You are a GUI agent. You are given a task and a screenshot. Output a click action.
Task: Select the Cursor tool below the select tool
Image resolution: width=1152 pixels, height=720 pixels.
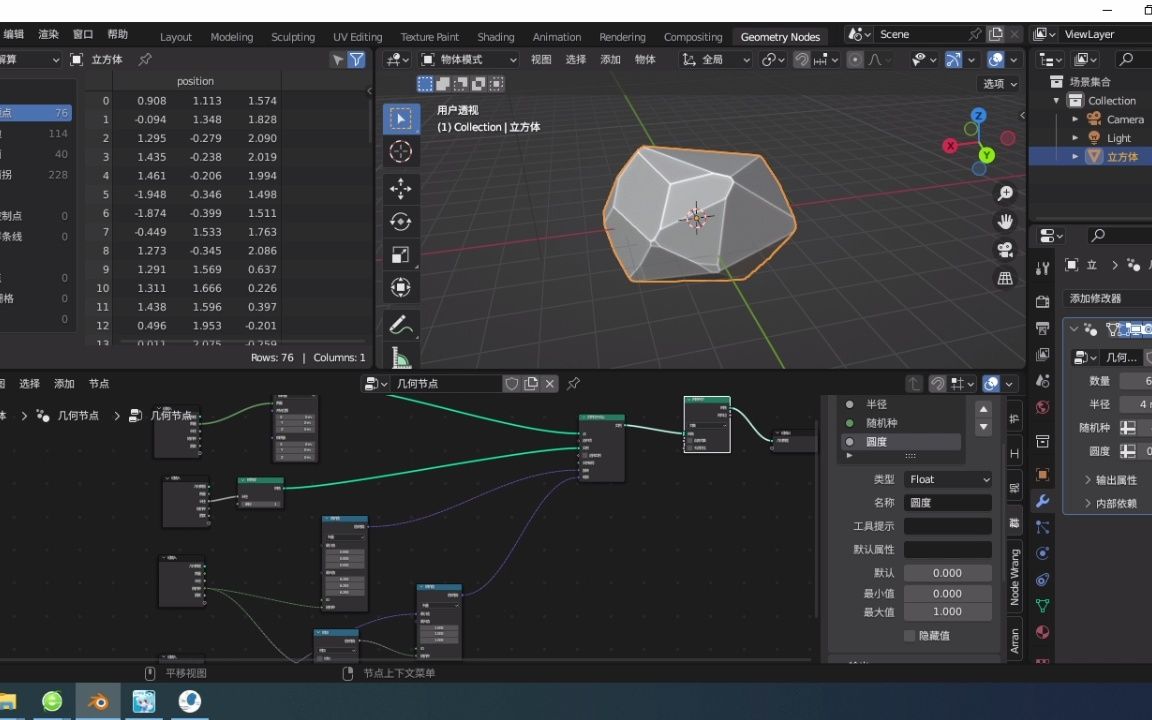tap(400, 151)
